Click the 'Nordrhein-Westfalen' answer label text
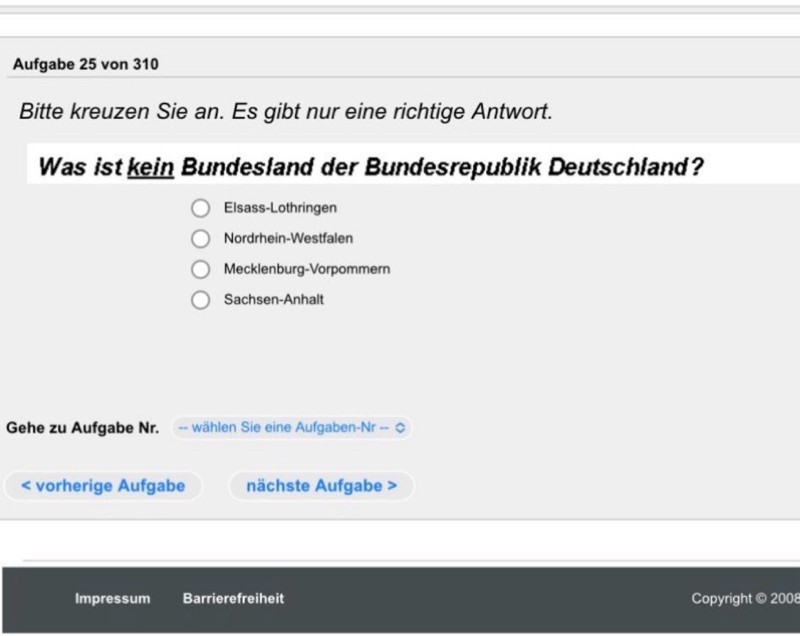 288,239
